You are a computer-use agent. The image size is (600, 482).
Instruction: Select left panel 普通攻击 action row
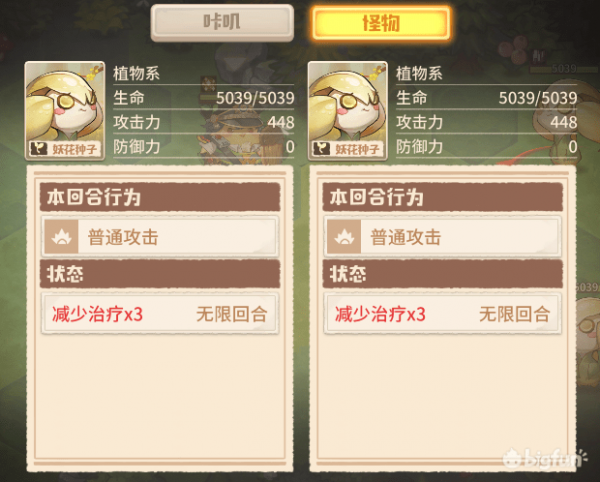(160, 237)
